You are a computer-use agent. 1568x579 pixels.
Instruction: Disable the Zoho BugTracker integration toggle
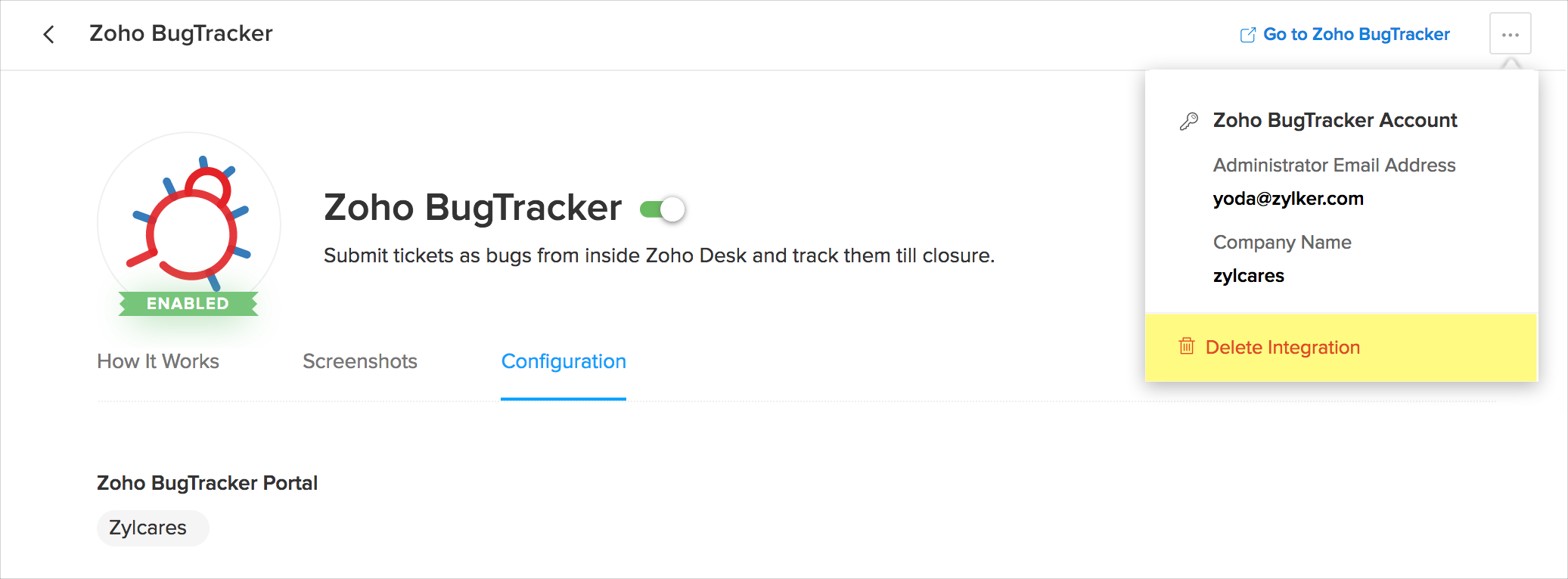(663, 209)
